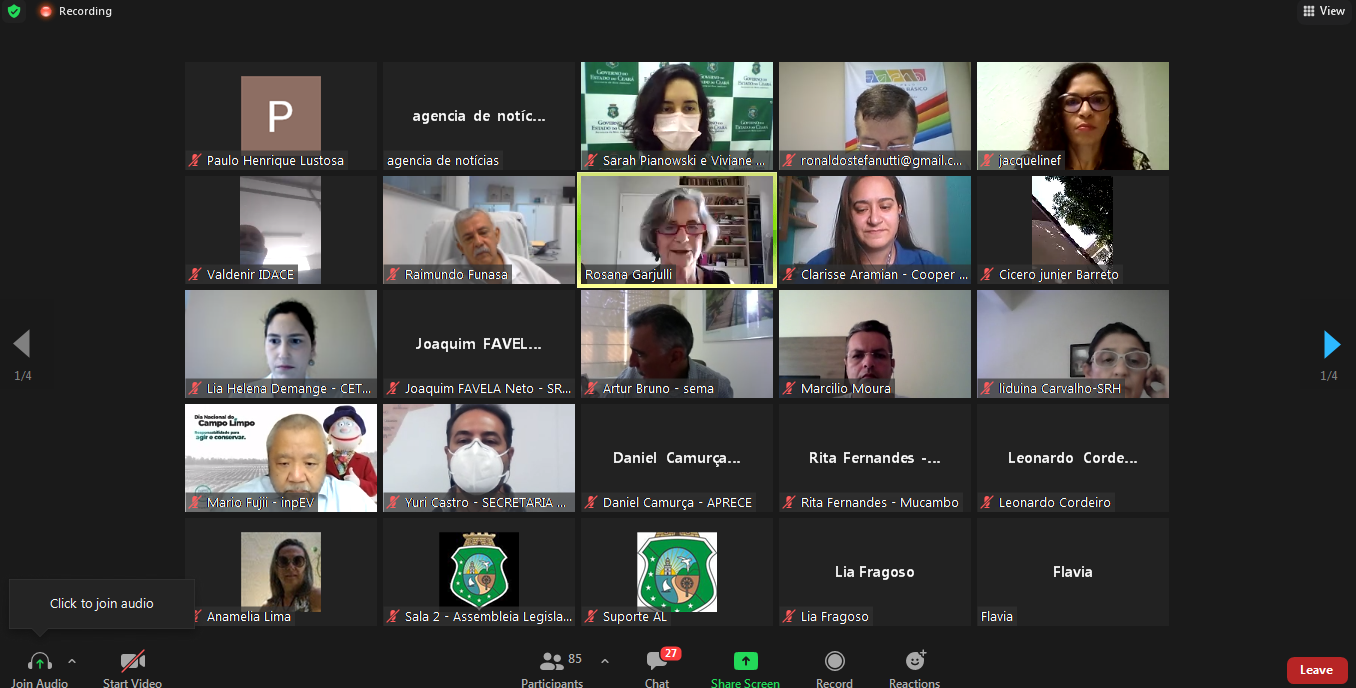Click the Join Audio headphone icon
1356x688 pixels.
[40, 663]
